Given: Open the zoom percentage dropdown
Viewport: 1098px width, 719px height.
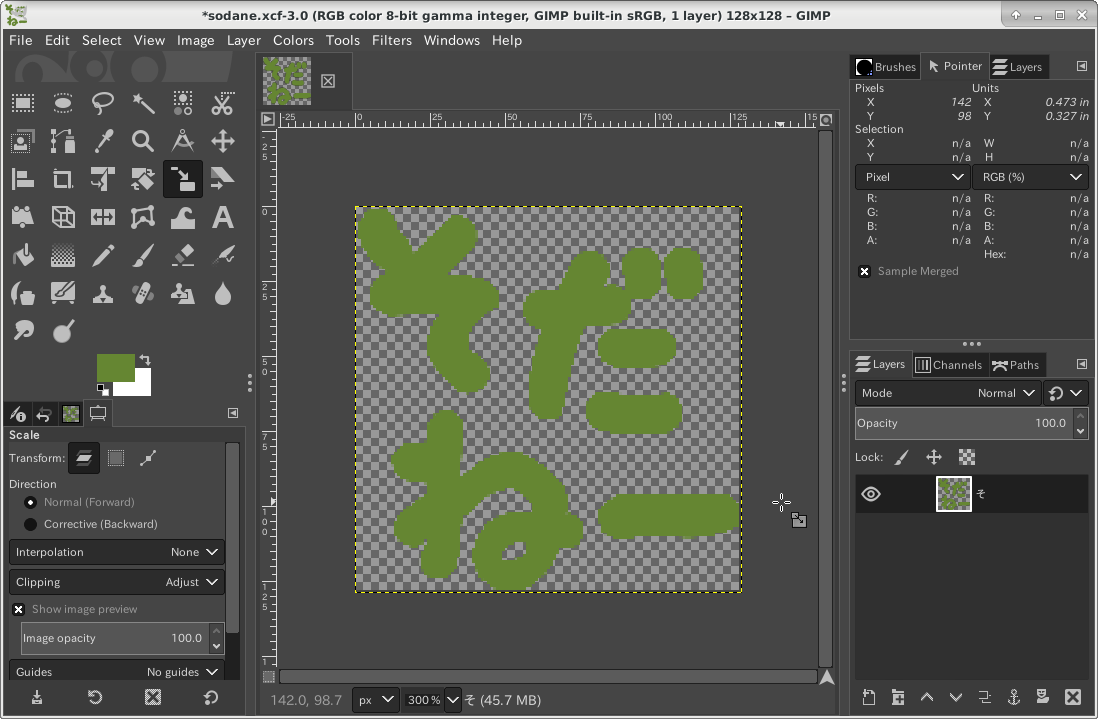Looking at the screenshot, I should pos(453,699).
